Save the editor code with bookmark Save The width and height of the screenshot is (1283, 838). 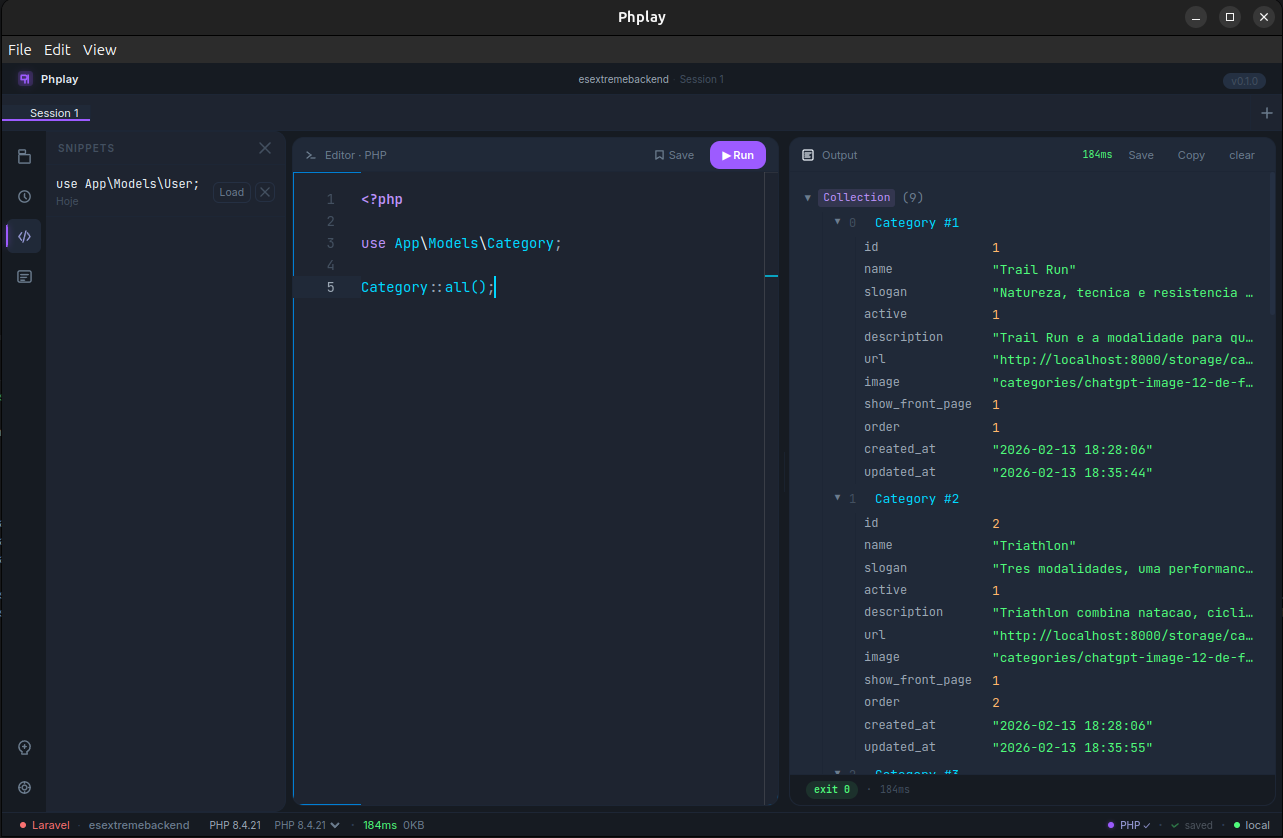point(674,155)
